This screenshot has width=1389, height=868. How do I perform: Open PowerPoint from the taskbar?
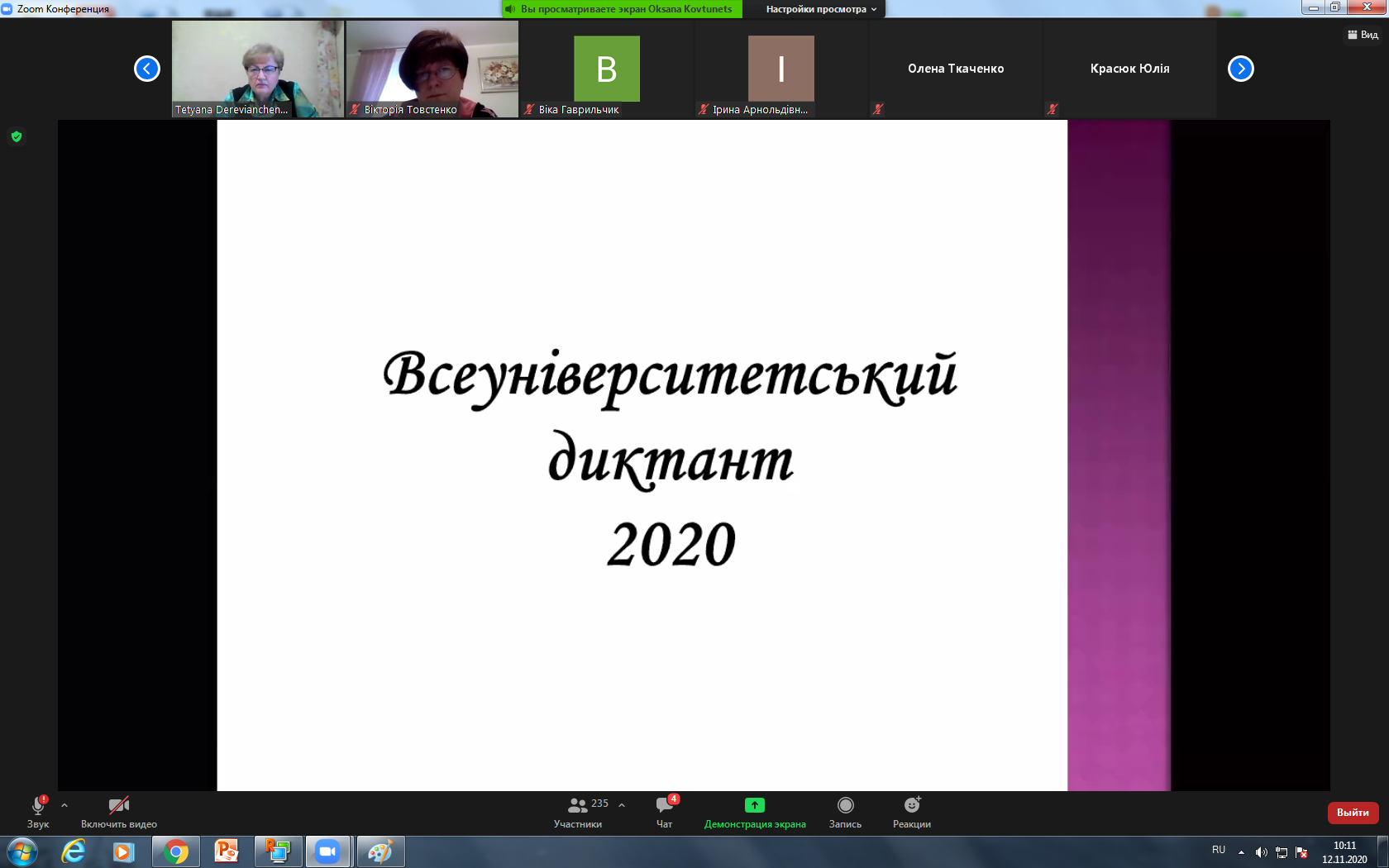226,851
